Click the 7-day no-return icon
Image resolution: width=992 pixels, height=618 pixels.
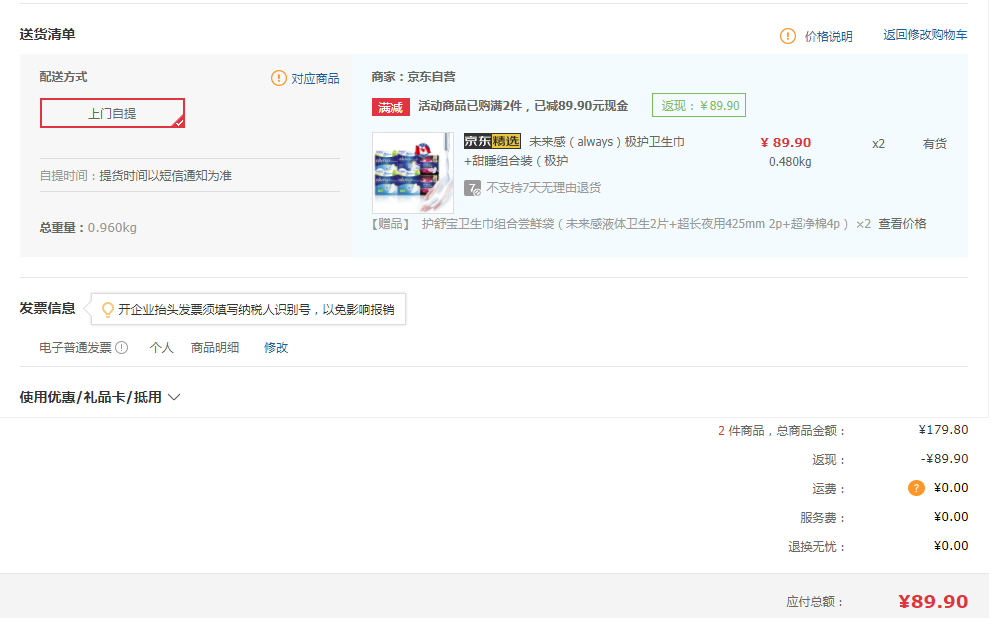[472, 188]
